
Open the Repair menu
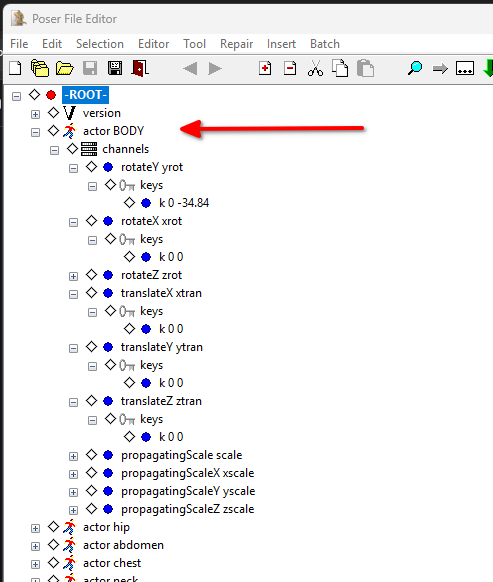[236, 44]
